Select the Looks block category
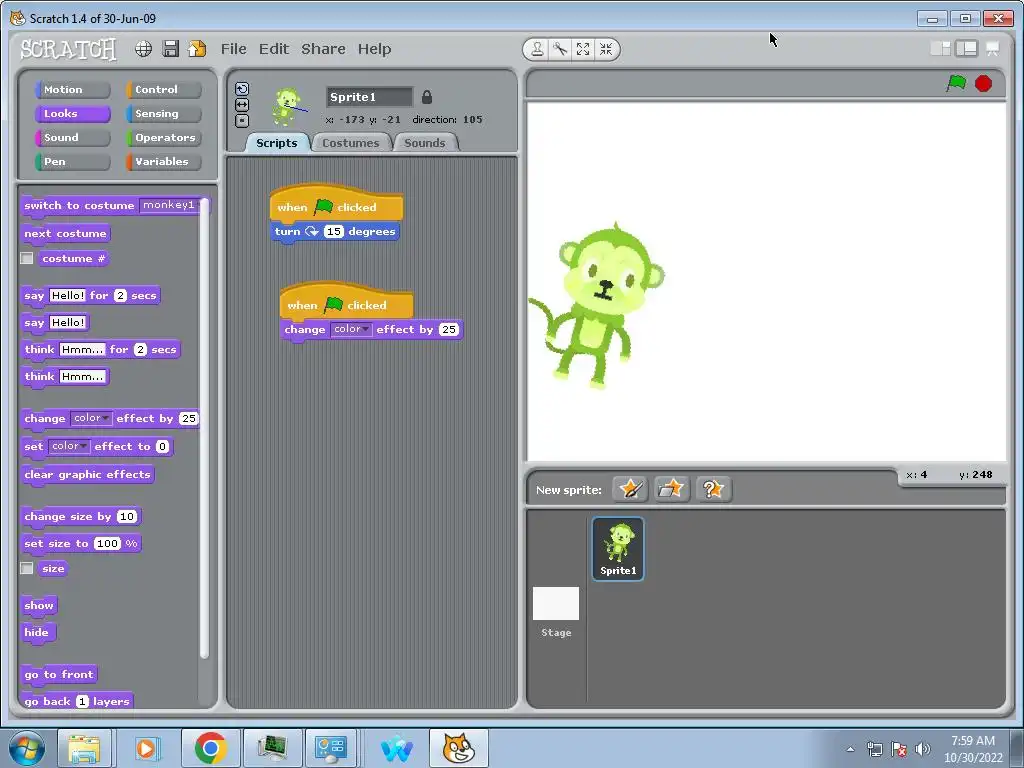The image size is (1024, 768). coord(72,114)
